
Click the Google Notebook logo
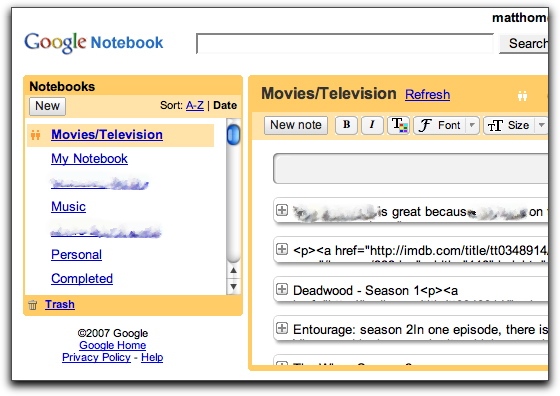[x=94, y=43]
